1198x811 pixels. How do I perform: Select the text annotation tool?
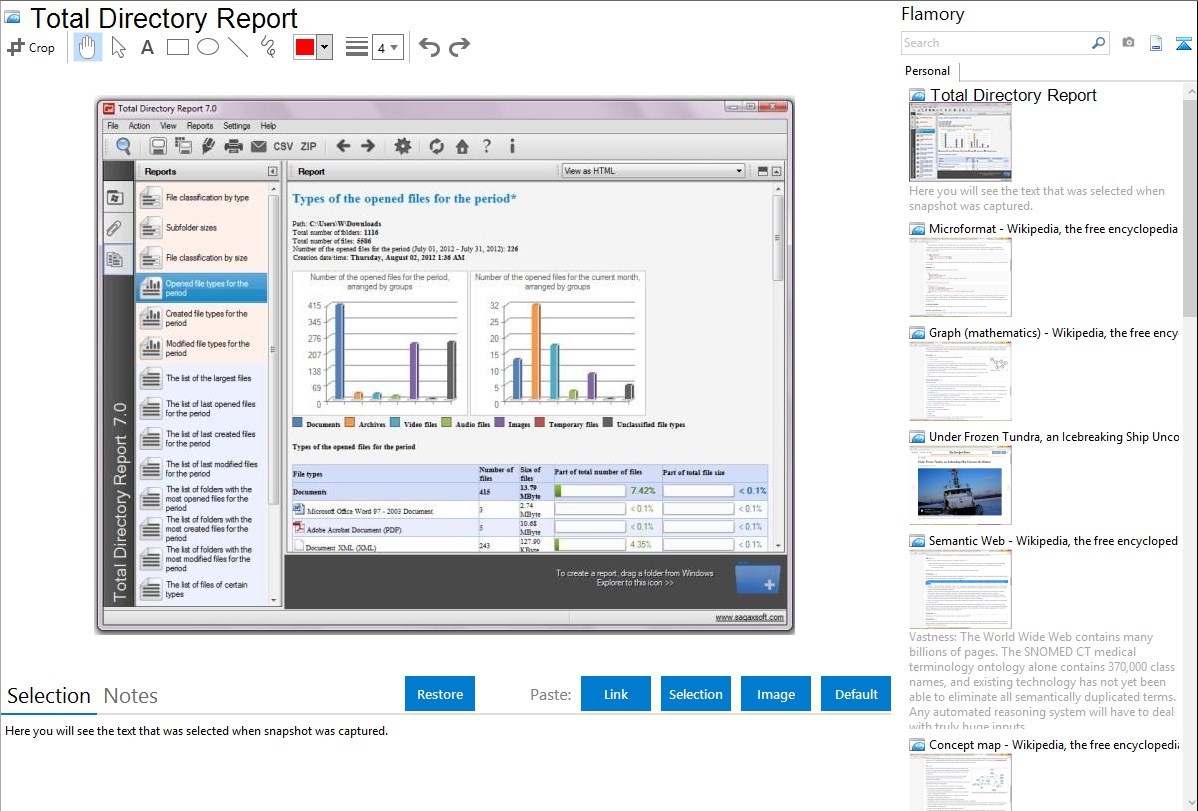(147, 47)
